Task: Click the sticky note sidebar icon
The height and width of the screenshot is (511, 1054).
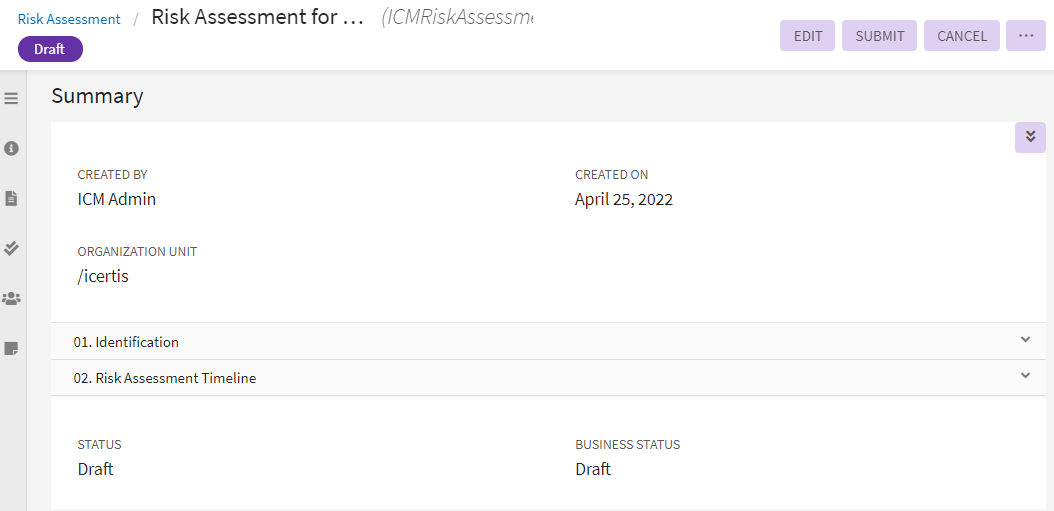Action: click(12, 348)
